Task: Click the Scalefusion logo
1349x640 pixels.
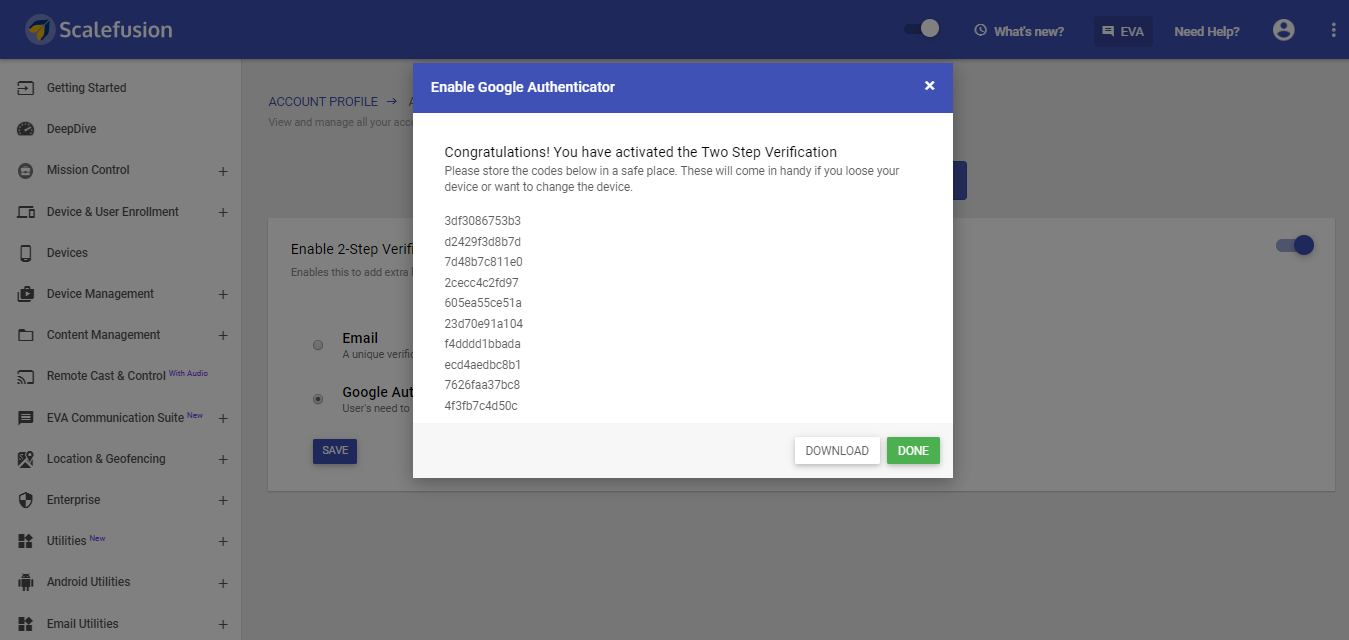Action: click(x=99, y=30)
